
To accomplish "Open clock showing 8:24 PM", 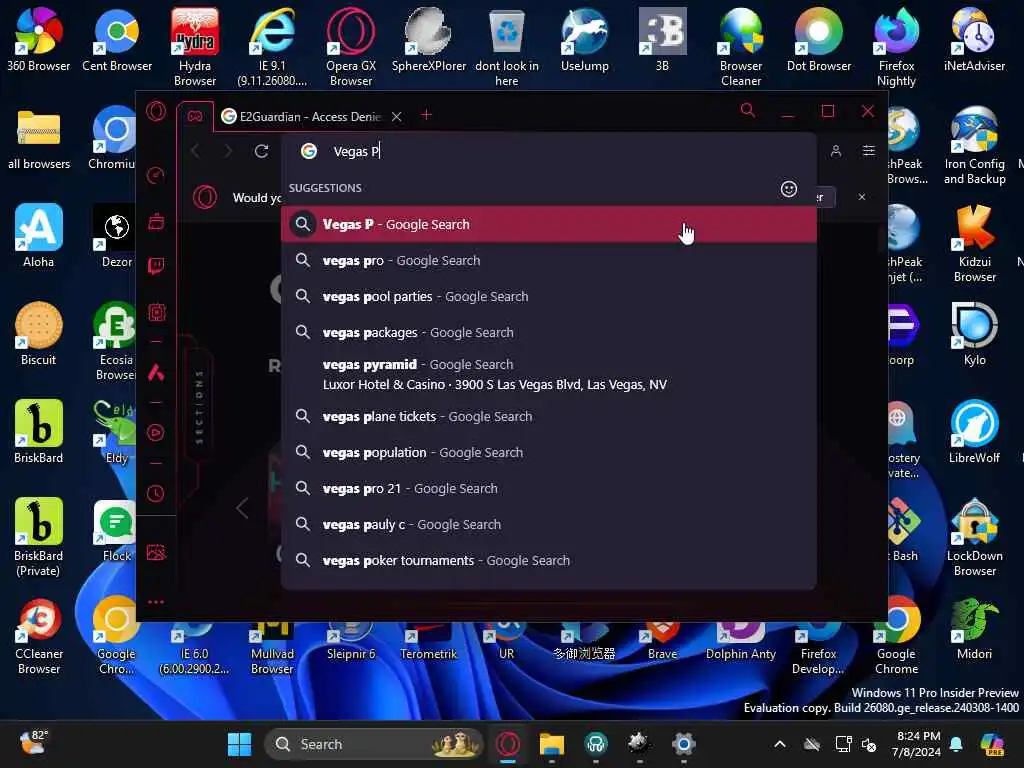I will click(x=918, y=744).
